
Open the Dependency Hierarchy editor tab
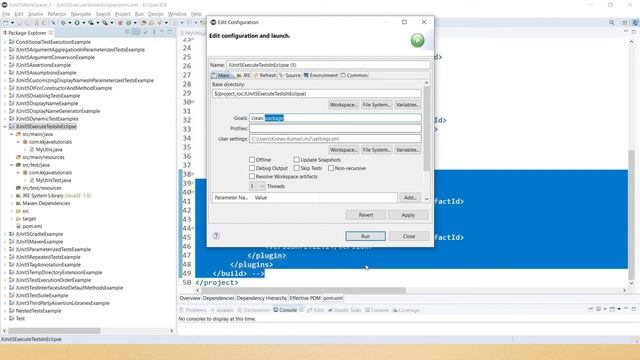262,298
